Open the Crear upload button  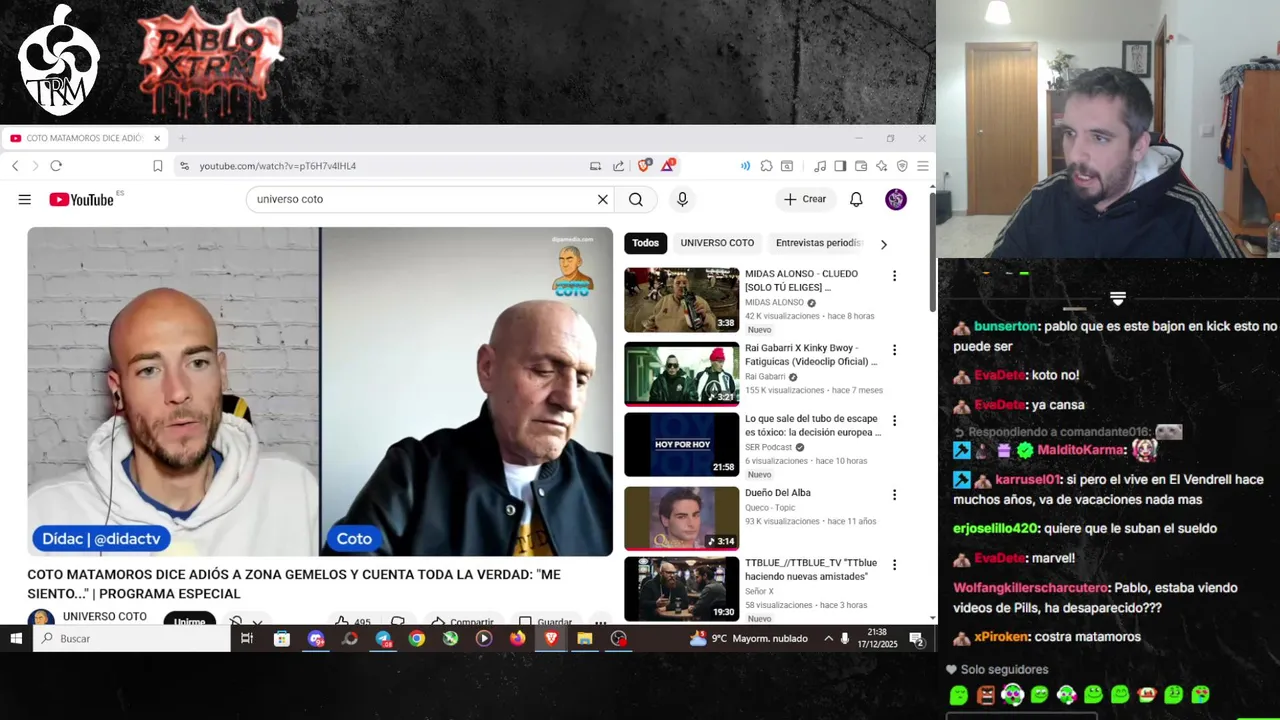point(805,199)
